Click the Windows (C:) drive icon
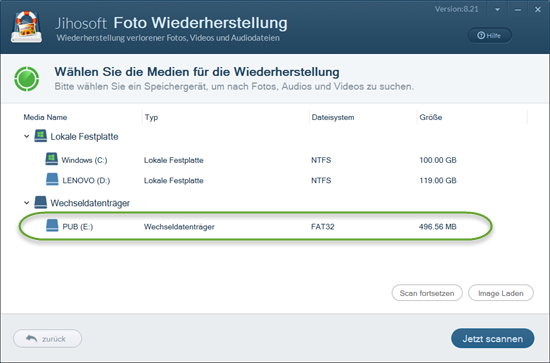Screen dimensions: 550x363 pos(52,159)
